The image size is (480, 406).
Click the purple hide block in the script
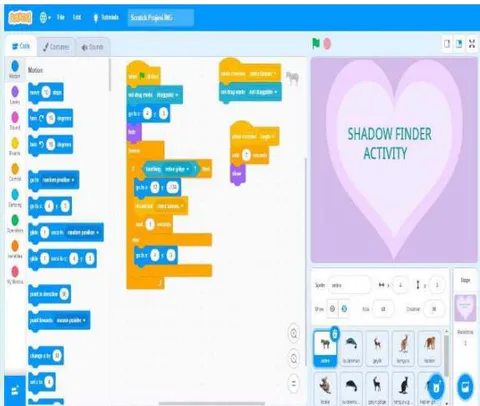[x=134, y=132]
